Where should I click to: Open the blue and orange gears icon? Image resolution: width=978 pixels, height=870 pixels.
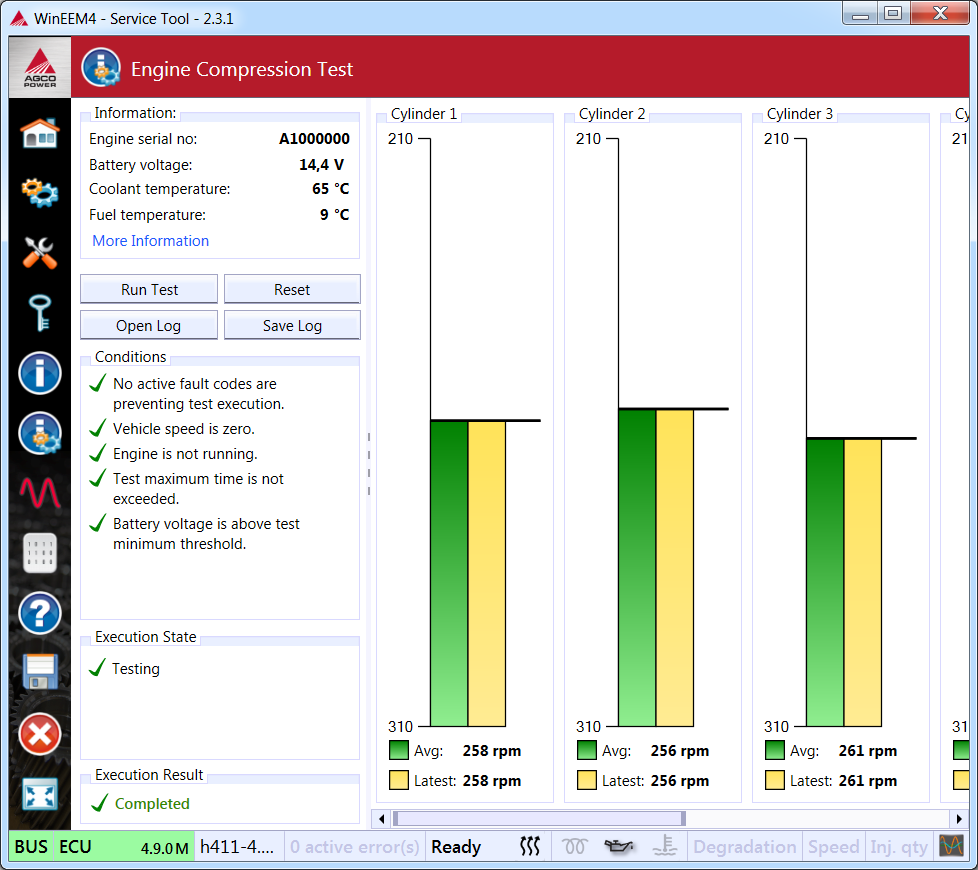pyautogui.click(x=40, y=191)
